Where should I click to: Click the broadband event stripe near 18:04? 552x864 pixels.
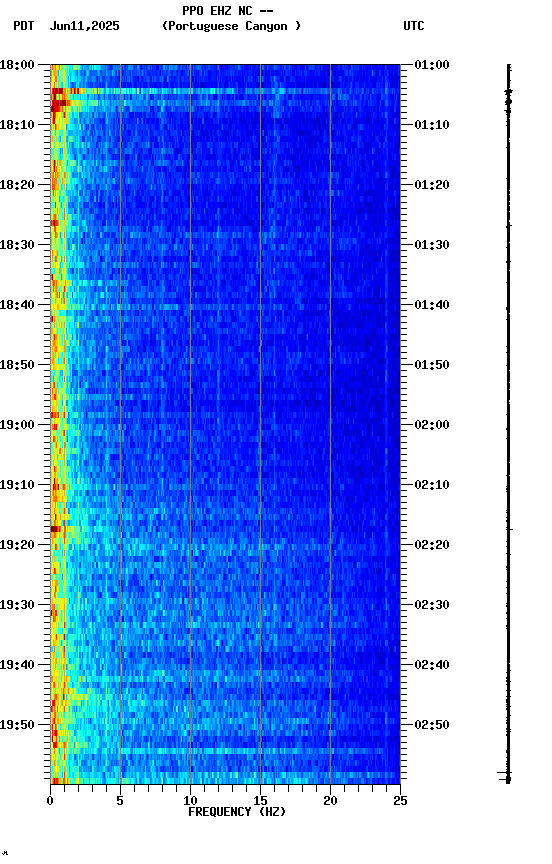225,91
